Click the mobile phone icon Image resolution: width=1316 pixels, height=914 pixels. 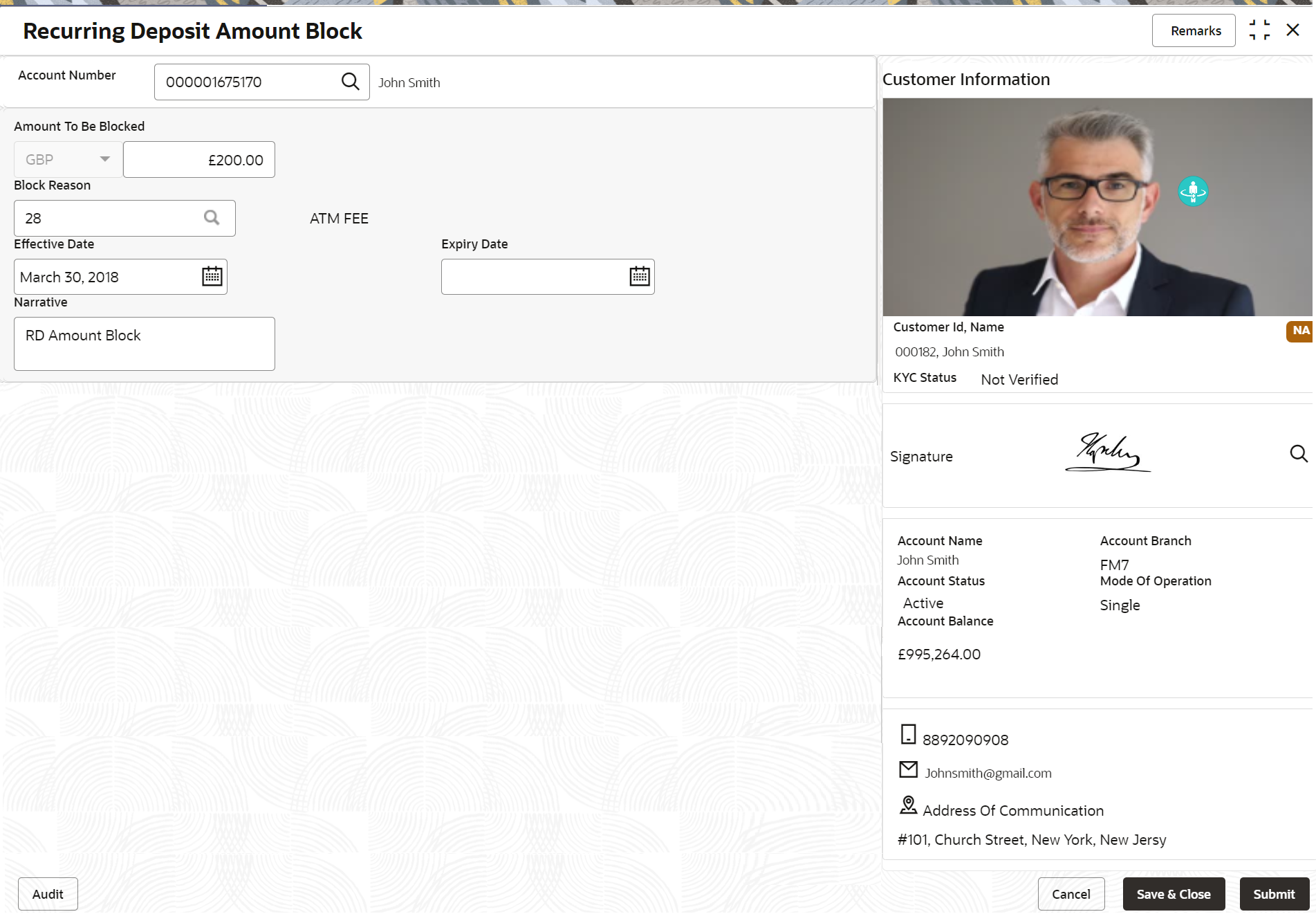(908, 734)
